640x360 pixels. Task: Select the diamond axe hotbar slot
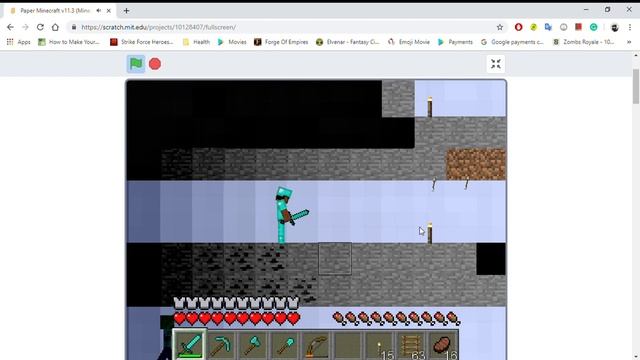(253, 344)
